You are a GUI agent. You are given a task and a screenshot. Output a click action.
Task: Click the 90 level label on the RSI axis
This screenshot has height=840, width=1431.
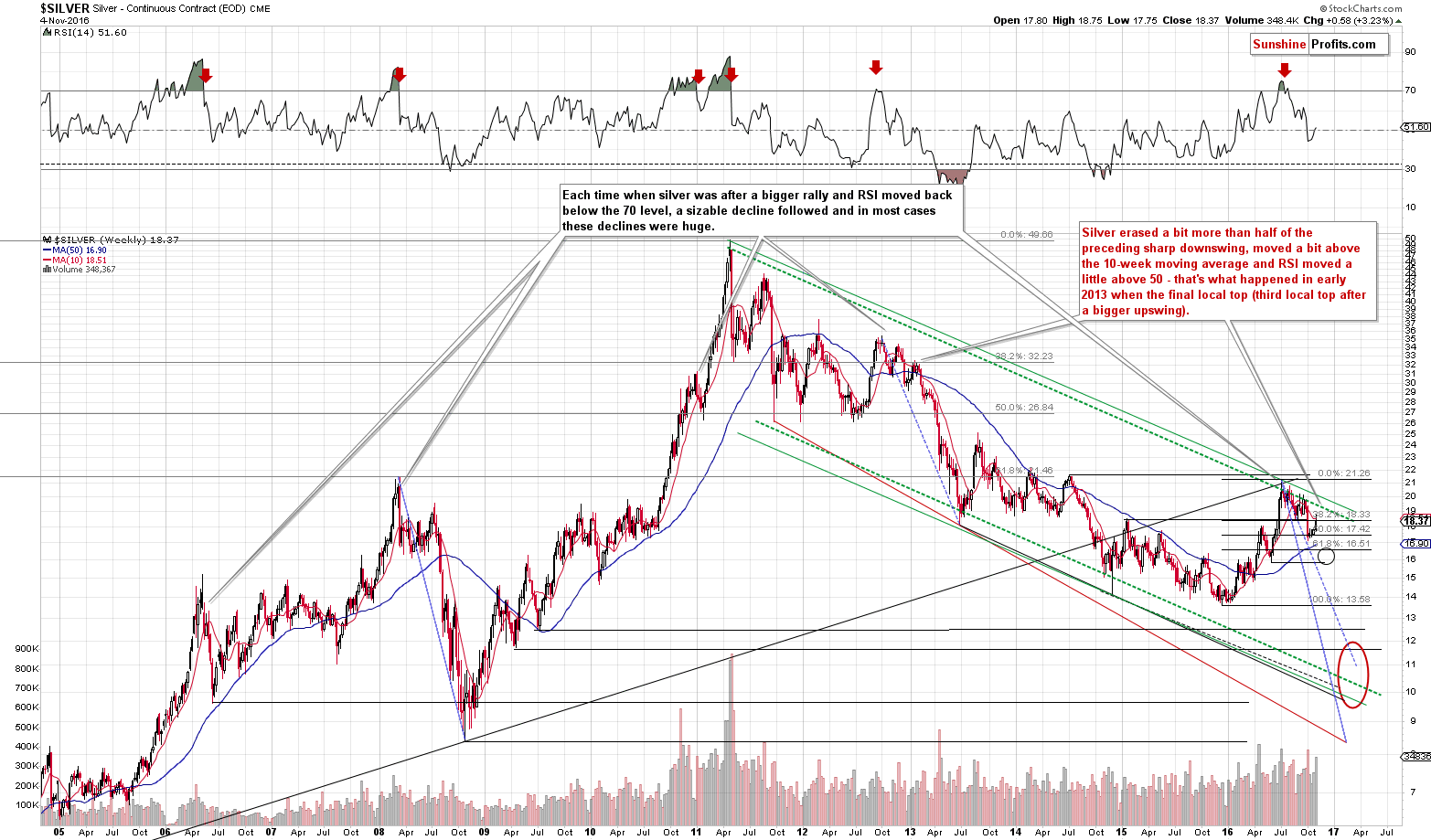[1410, 52]
